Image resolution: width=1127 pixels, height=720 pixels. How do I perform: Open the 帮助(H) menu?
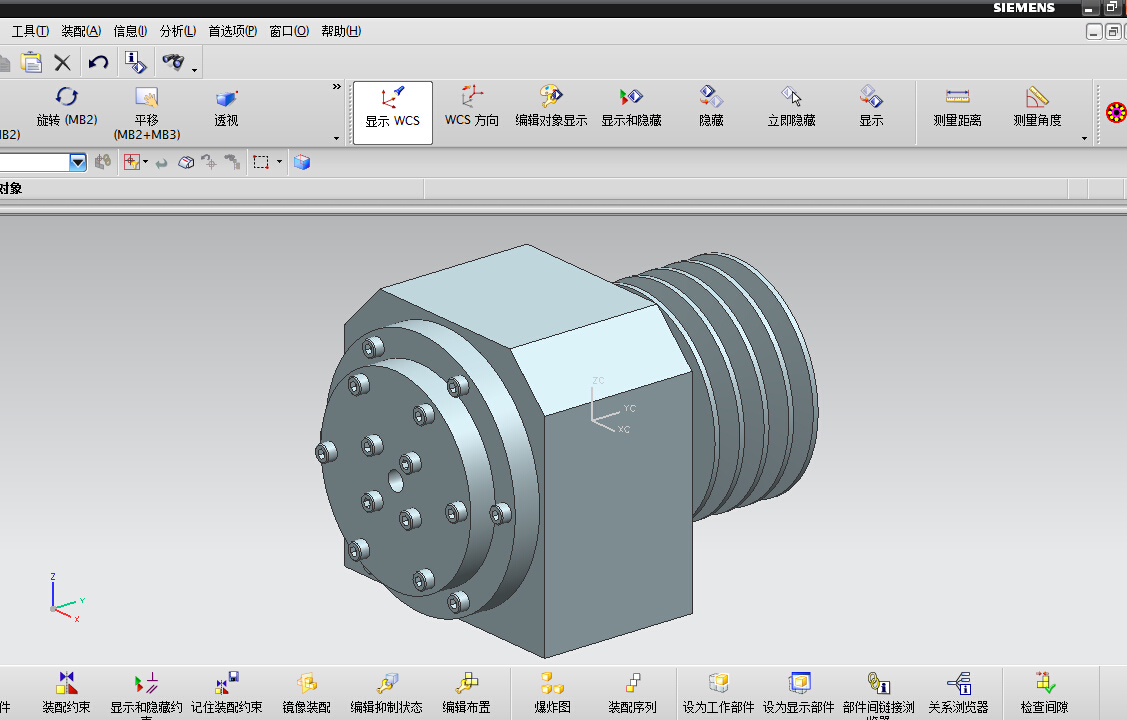[341, 31]
